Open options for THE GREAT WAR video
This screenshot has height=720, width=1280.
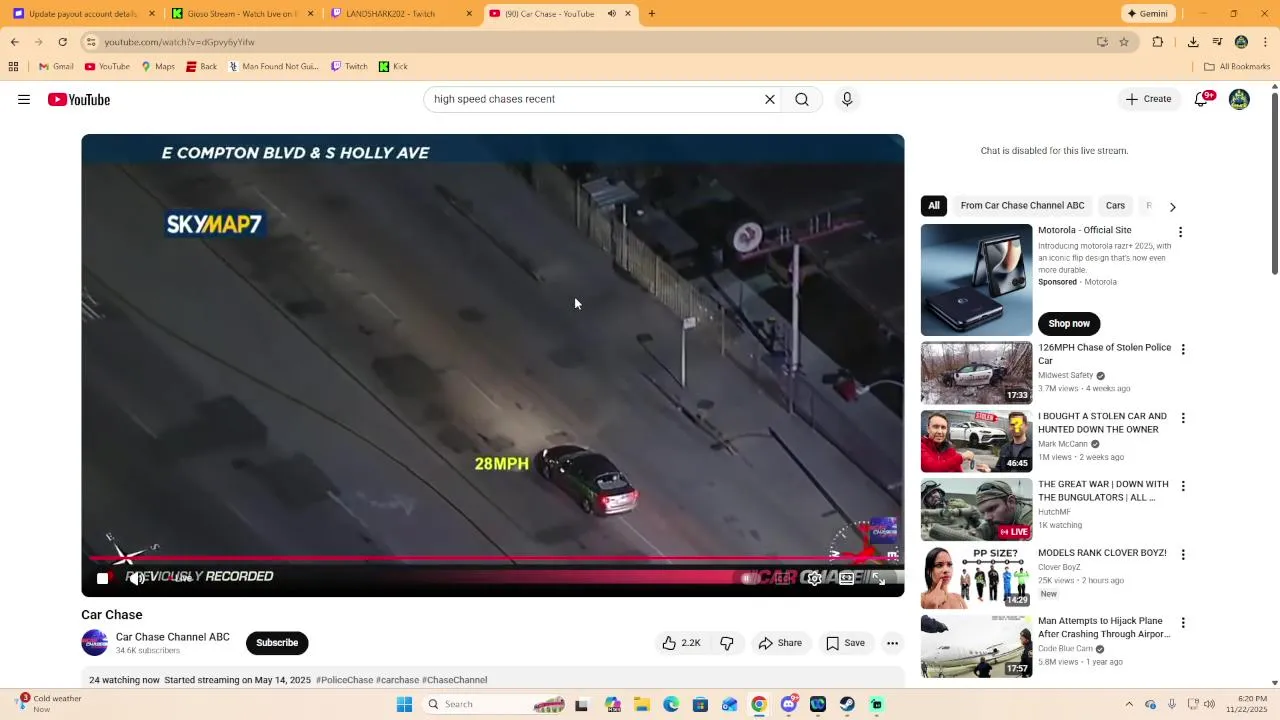point(1183,486)
